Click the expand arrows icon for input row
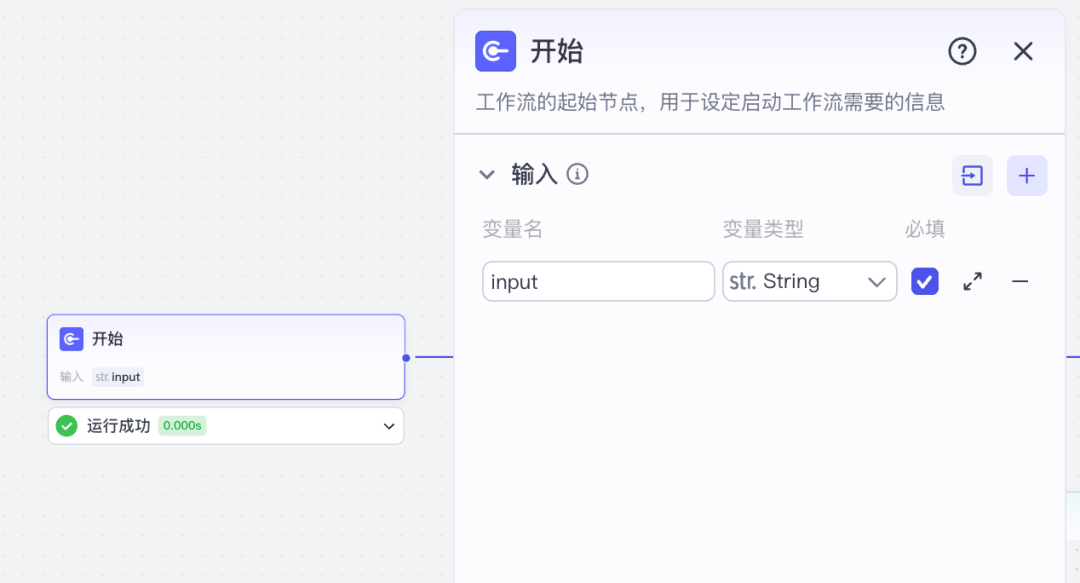Image resolution: width=1080 pixels, height=583 pixels. click(972, 282)
